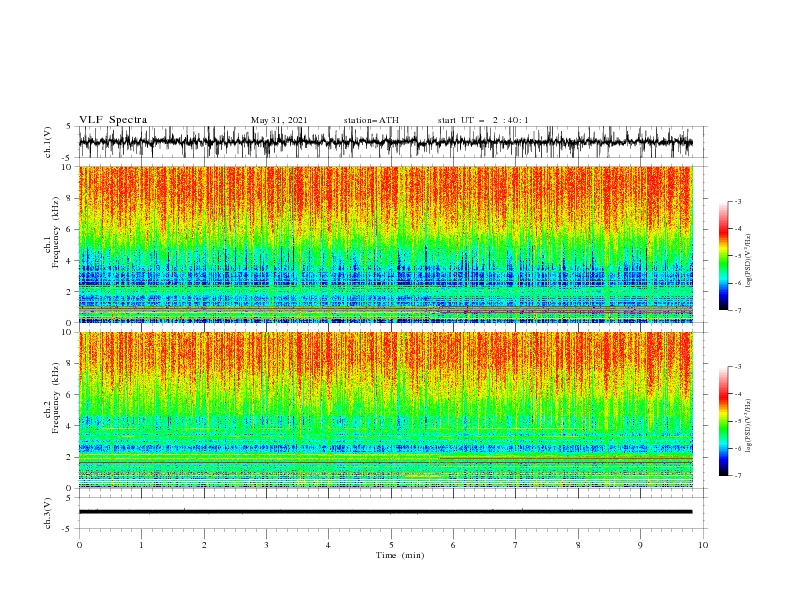Click the time axis tick label "10"

pyautogui.click(x=703, y=545)
